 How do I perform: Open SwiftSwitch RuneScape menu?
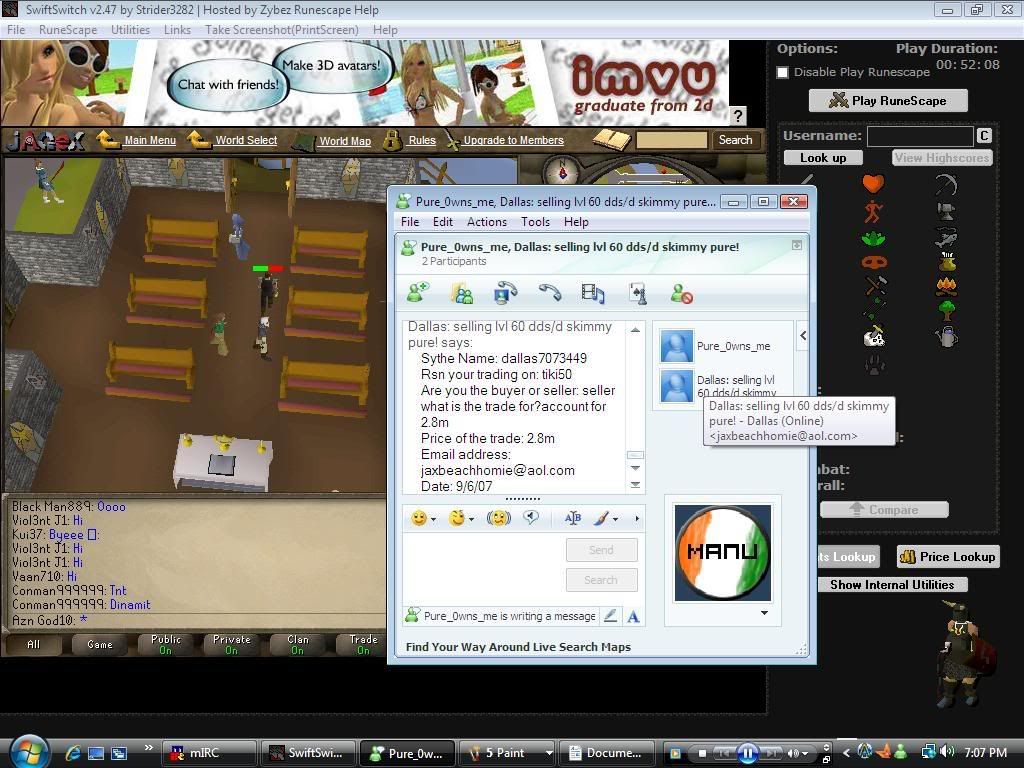(x=68, y=30)
